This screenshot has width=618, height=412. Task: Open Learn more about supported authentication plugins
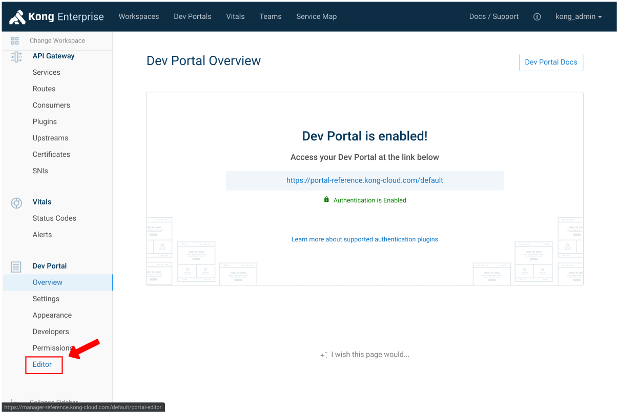tap(365, 239)
